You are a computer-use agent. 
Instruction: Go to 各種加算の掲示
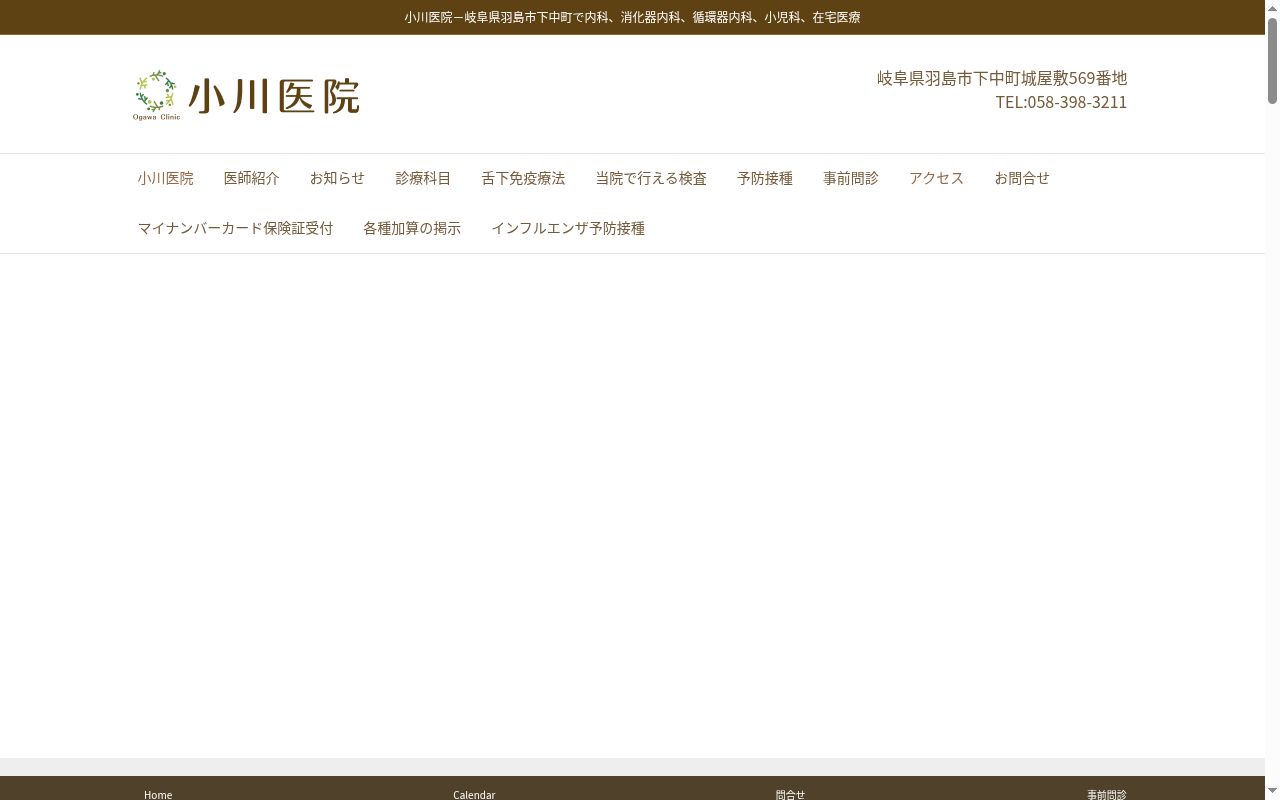coord(412,228)
